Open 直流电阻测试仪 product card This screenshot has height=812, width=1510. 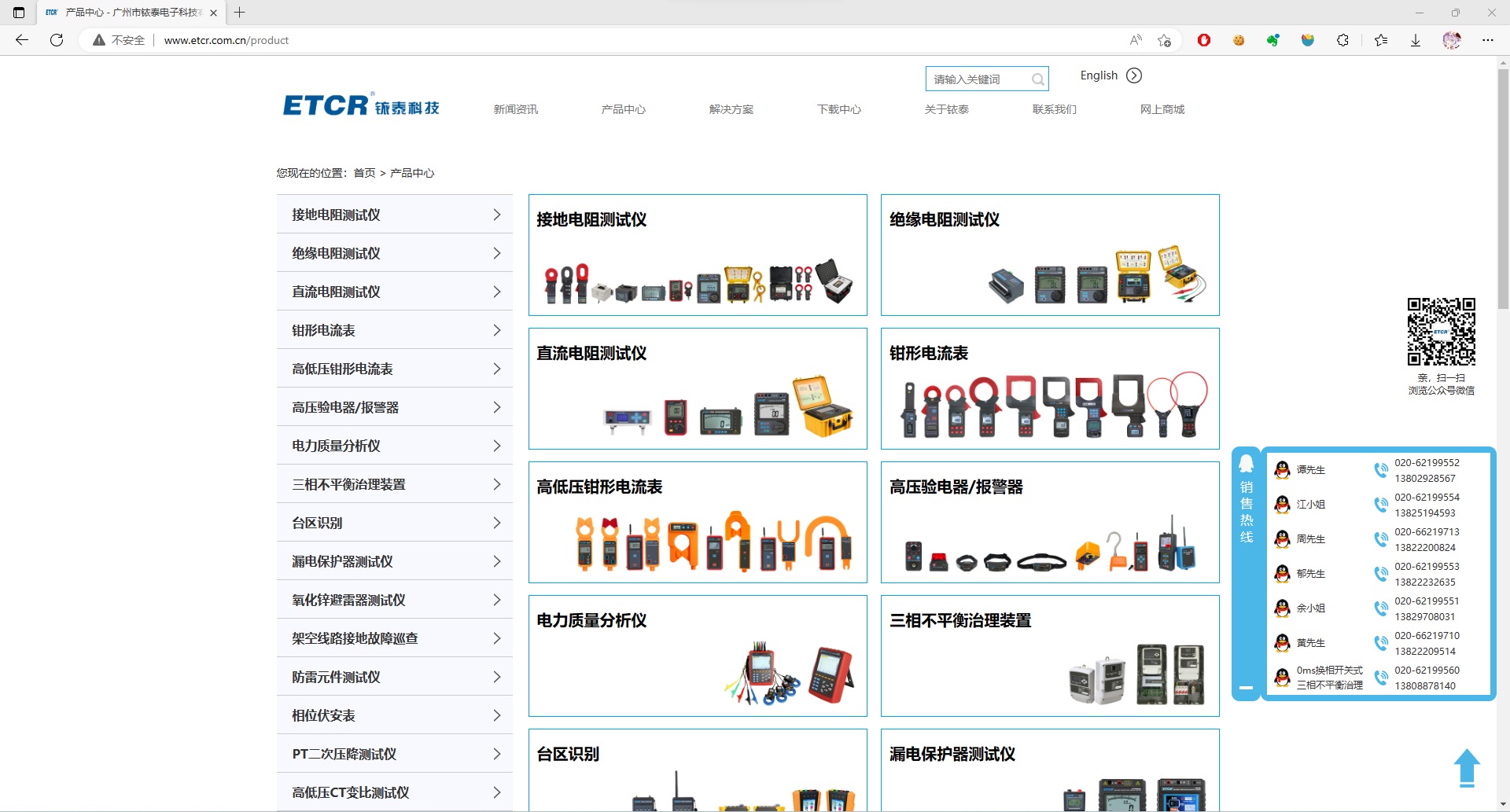point(698,389)
